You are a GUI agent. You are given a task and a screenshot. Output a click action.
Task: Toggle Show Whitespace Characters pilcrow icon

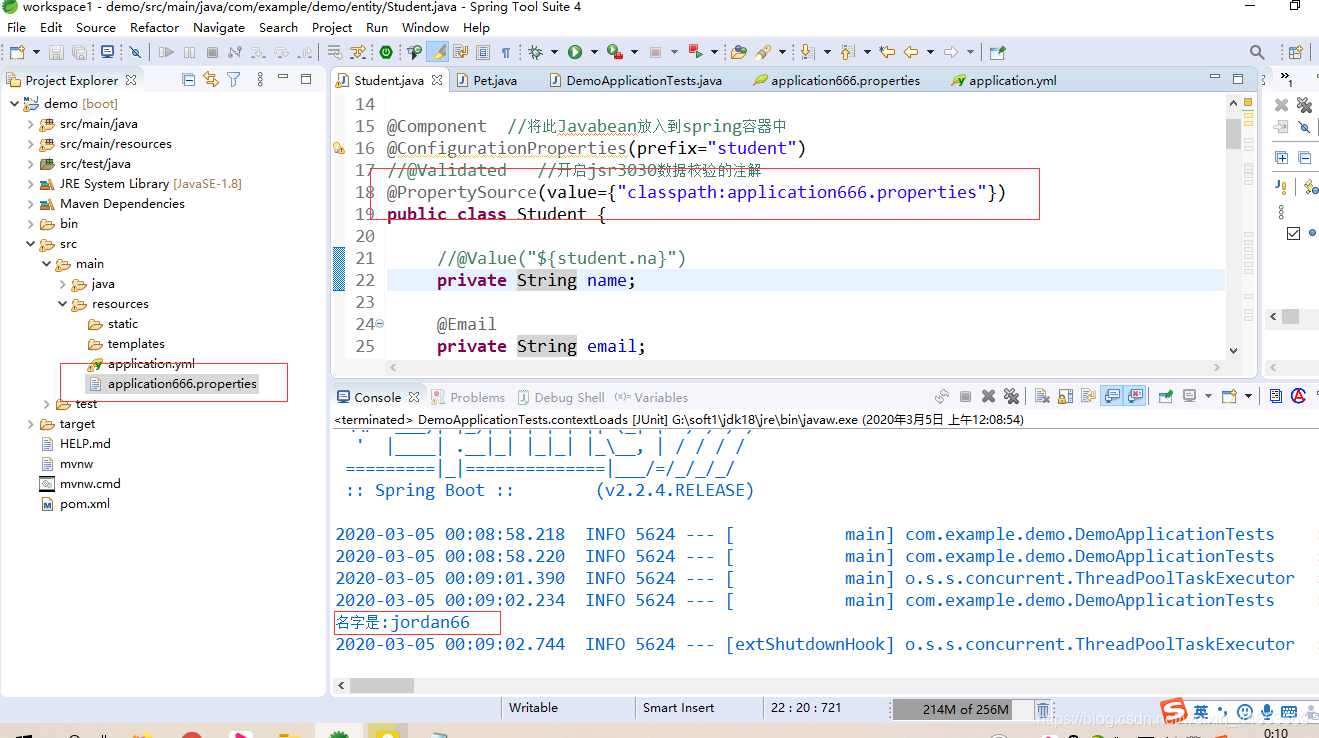505,52
